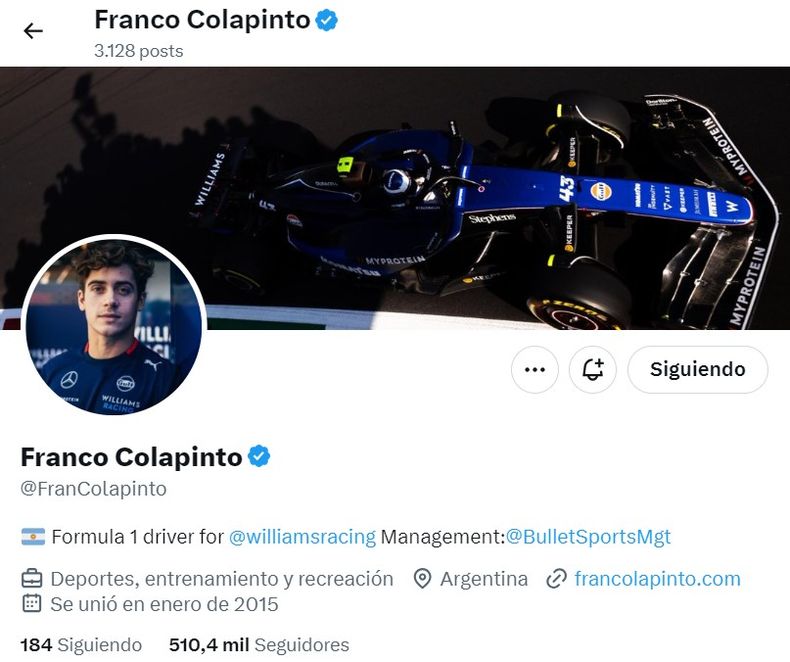View the 184 Siguiendo list

tap(81, 645)
